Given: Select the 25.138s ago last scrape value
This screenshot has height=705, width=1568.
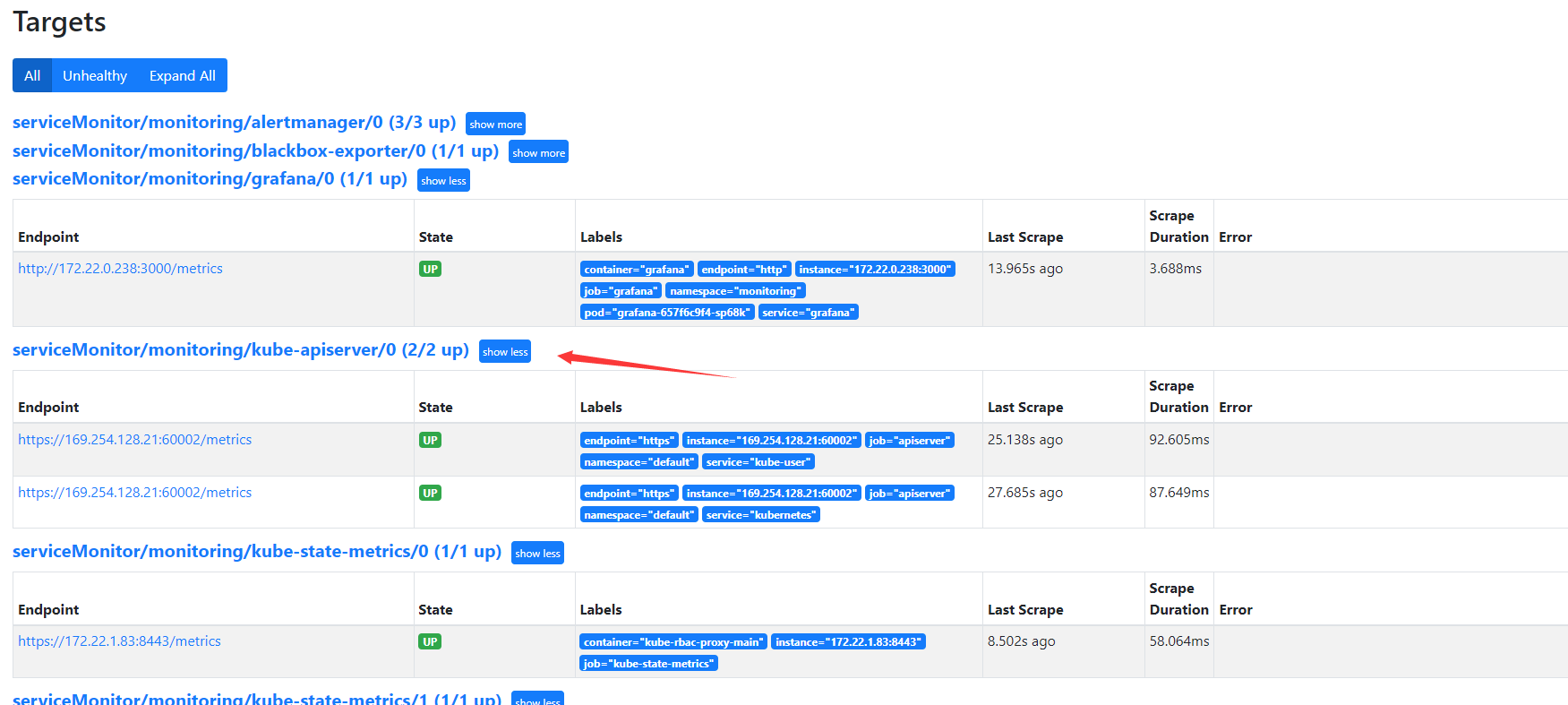Looking at the screenshot, I should (1025, 440).
